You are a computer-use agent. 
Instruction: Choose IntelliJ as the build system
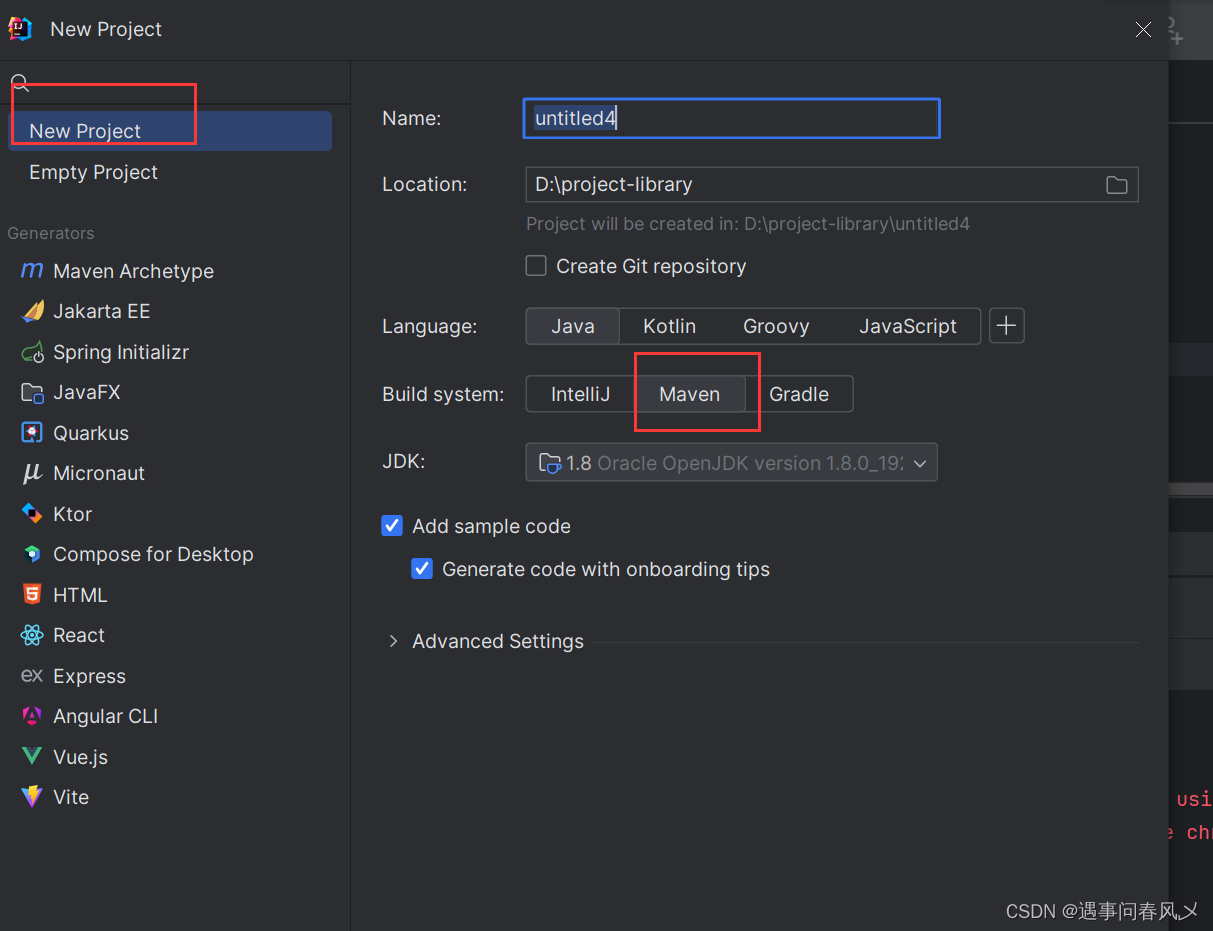coord(581,394)
